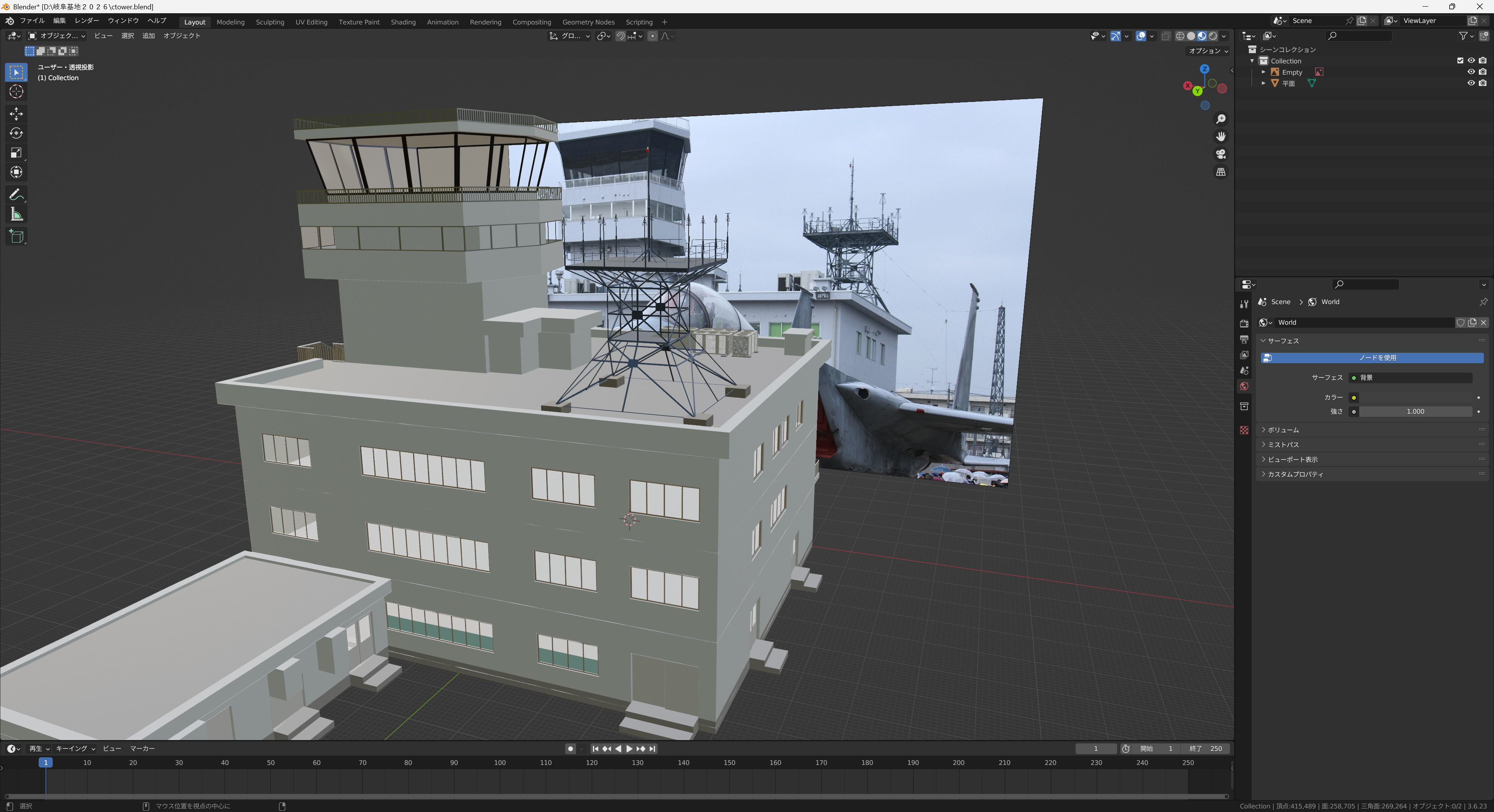
Task: Switch to the Shading workspace tab
Action: (403, 22)
